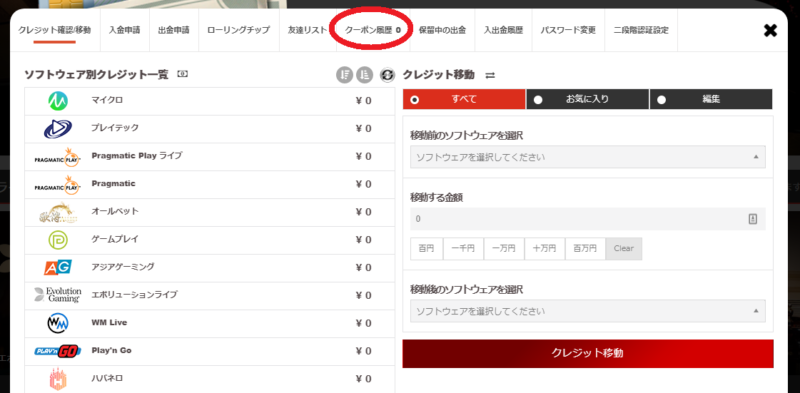The height and width of the screenshot is (393, 800).
Task: Close the account dialog with the X
Action: 770,31
